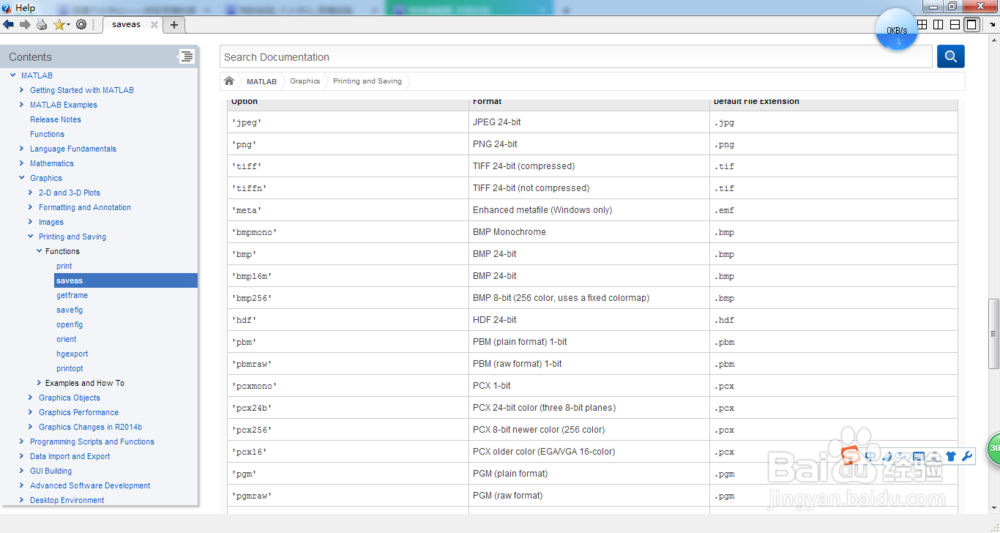The width and height of the screenshot is (1000, 533).
Task: Expand Mathematics tree arrow
Action: coord(22,163)
